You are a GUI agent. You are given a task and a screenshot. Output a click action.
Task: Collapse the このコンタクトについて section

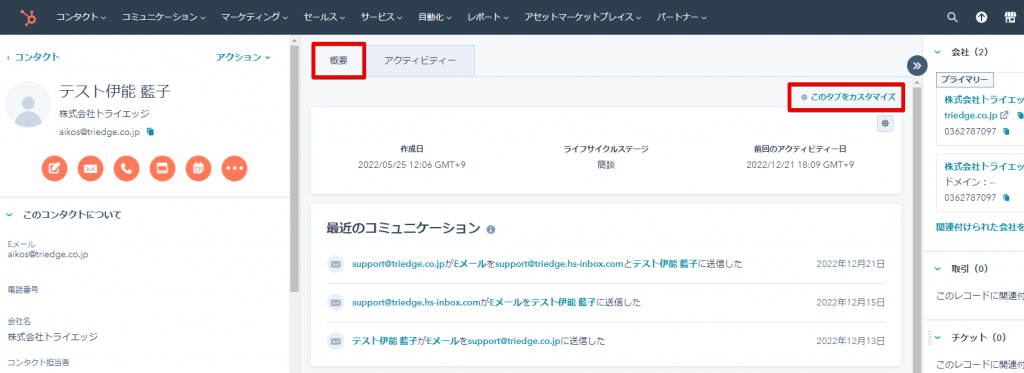click(x=10, y=214)
